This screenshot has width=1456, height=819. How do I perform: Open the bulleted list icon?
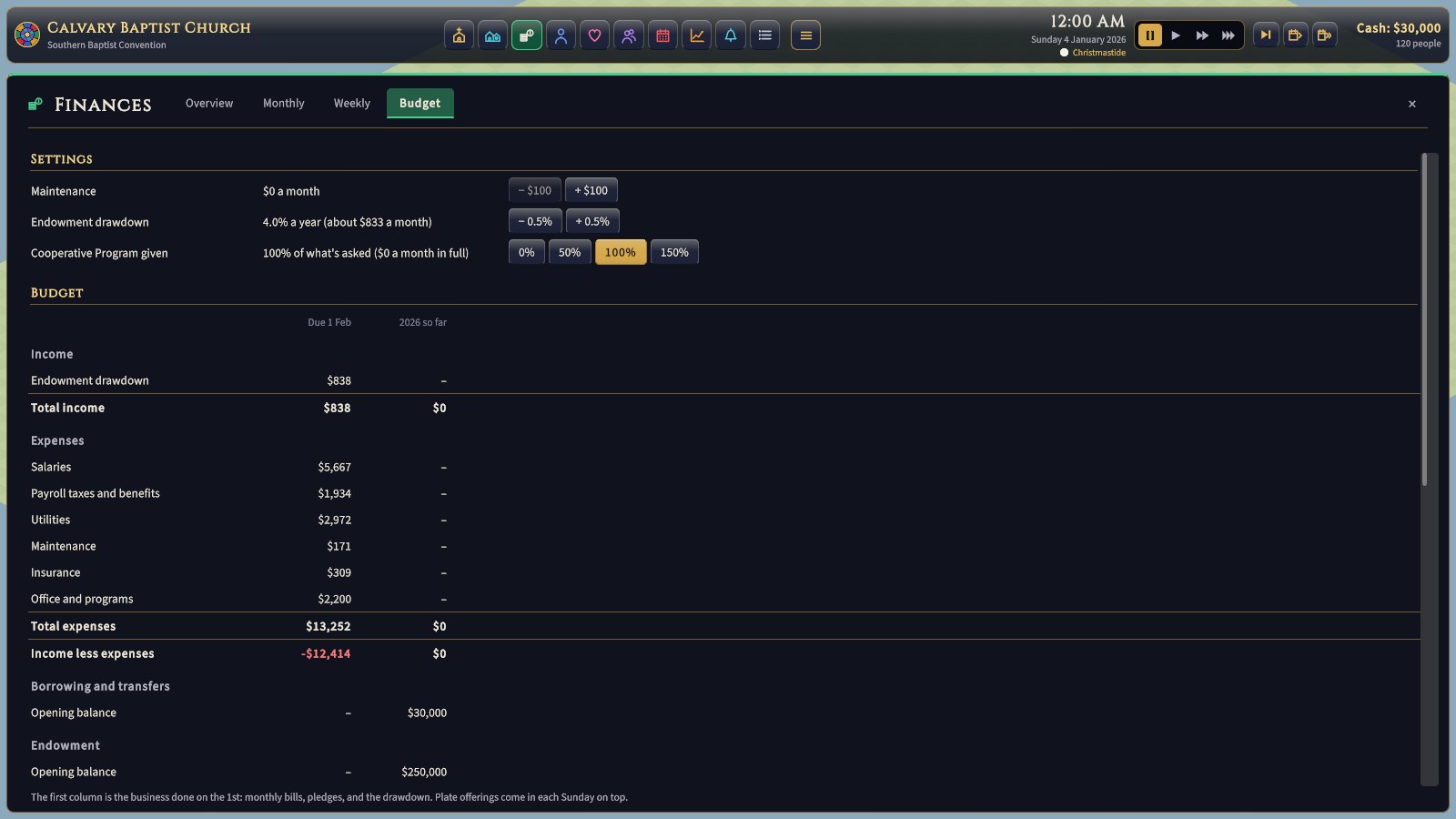[x=764, y=35]
